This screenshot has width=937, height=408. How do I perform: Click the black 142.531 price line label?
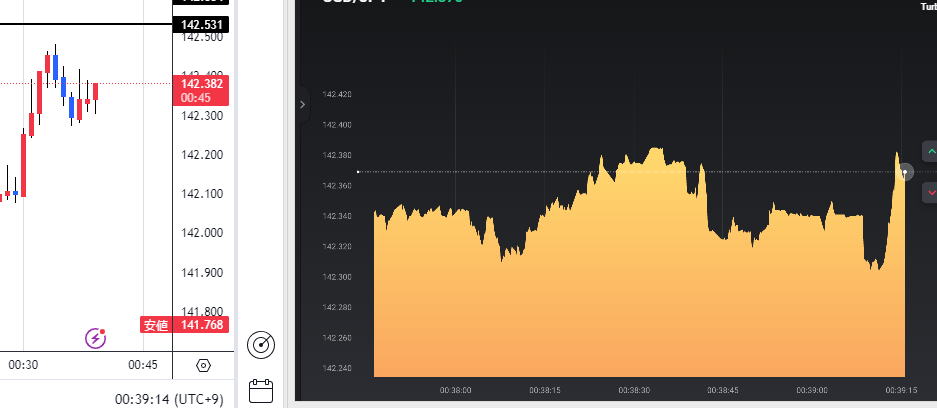pyautogui.click(x=202, y=24)
